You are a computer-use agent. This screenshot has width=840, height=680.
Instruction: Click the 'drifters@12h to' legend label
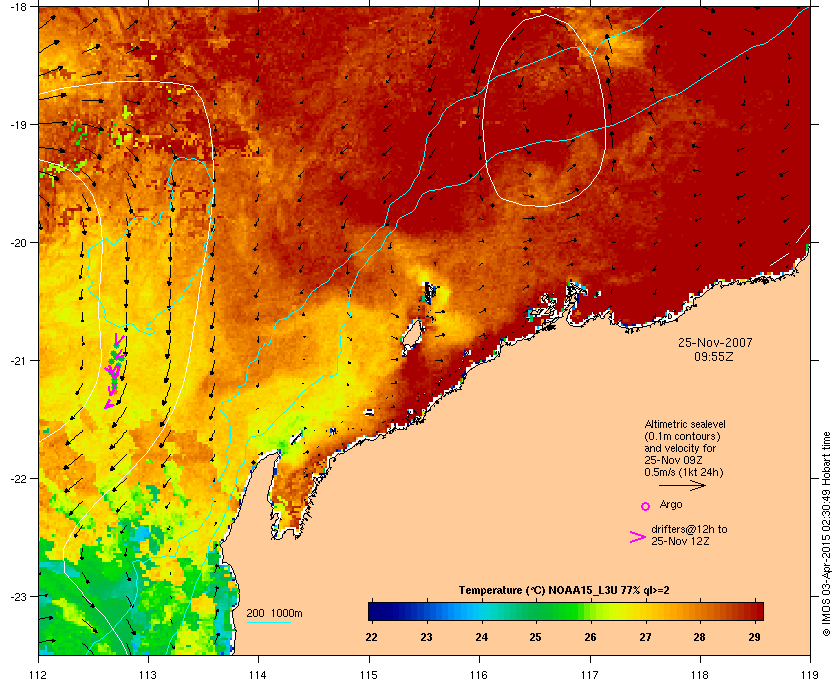pos(689,529)
